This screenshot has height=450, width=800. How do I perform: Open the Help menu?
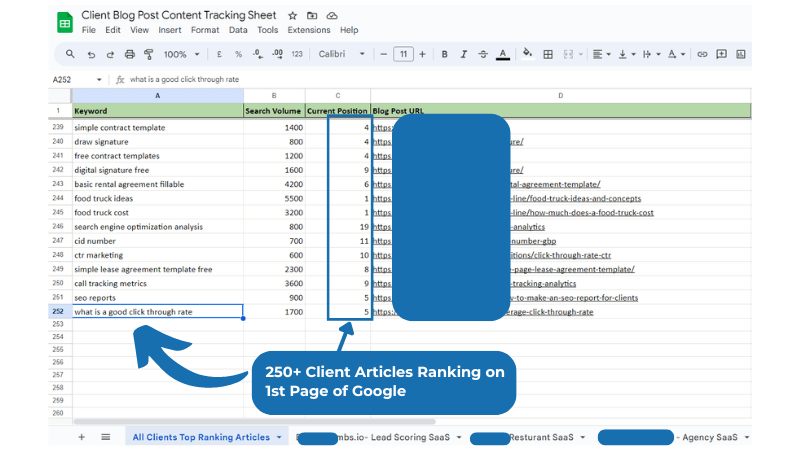349,30
